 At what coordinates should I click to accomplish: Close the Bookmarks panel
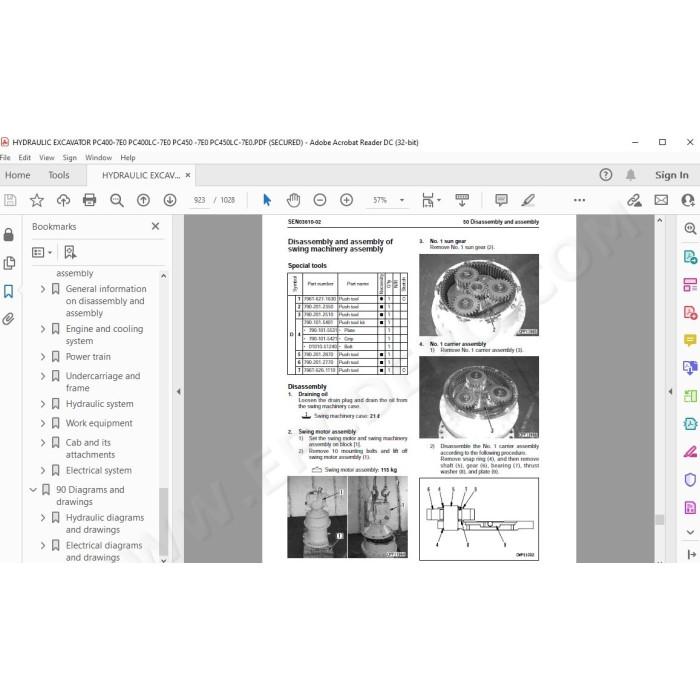click(155, 226)
